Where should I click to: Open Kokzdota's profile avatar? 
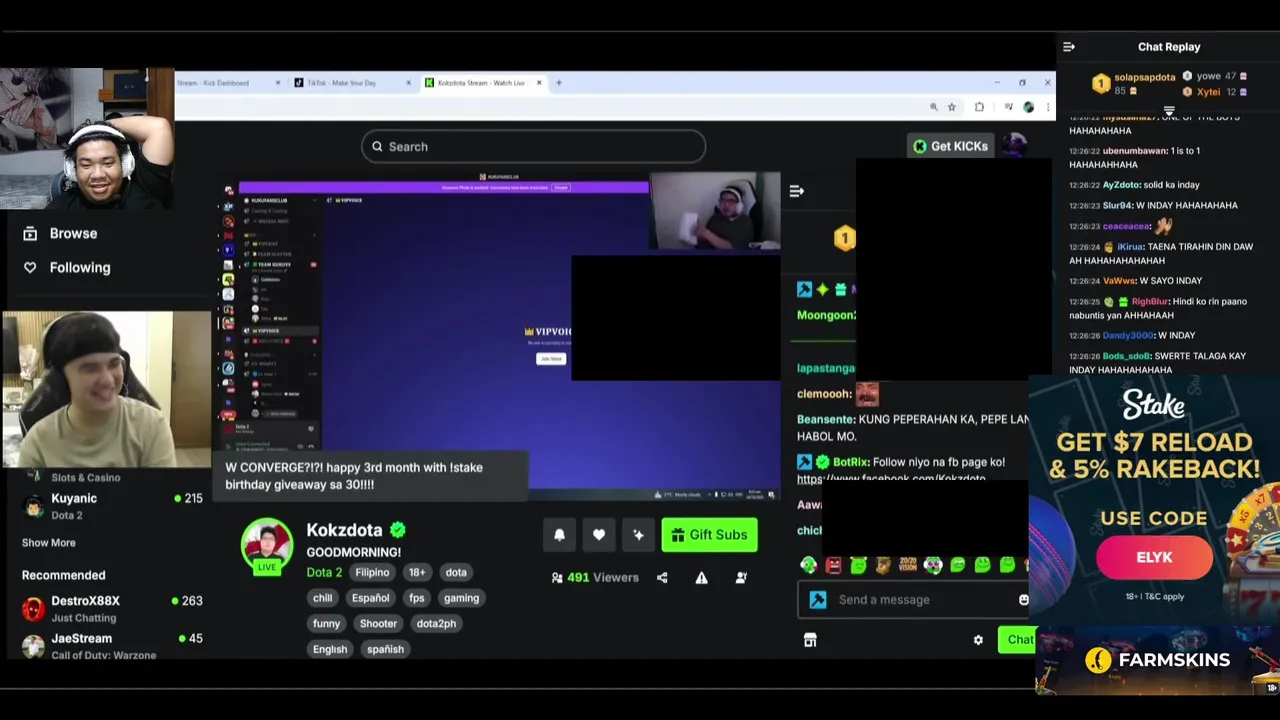click(266, 544)
